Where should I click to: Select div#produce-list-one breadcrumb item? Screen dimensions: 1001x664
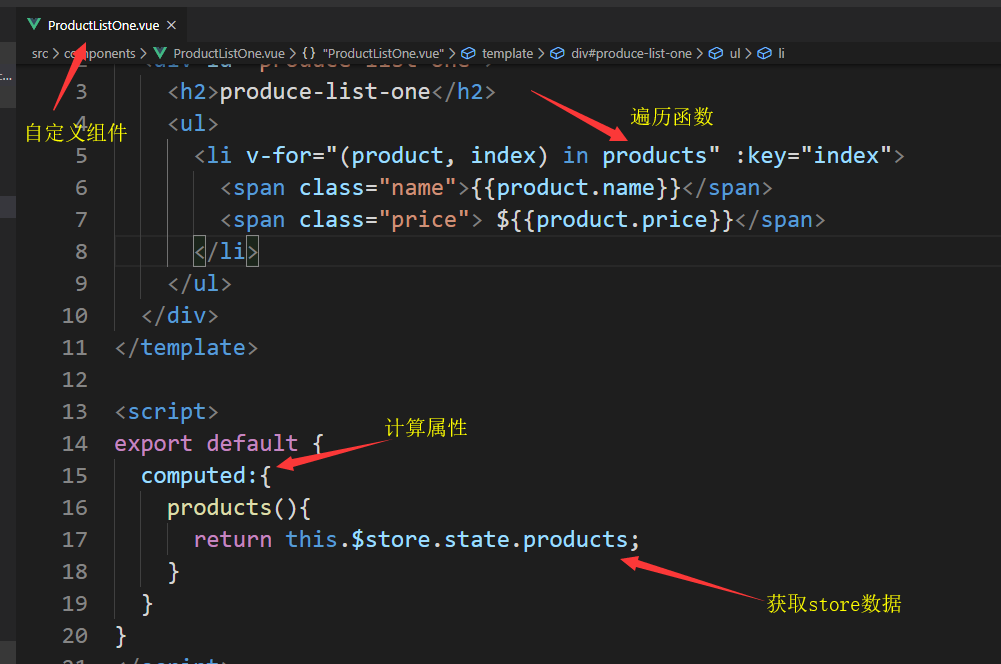click(631, 53)
